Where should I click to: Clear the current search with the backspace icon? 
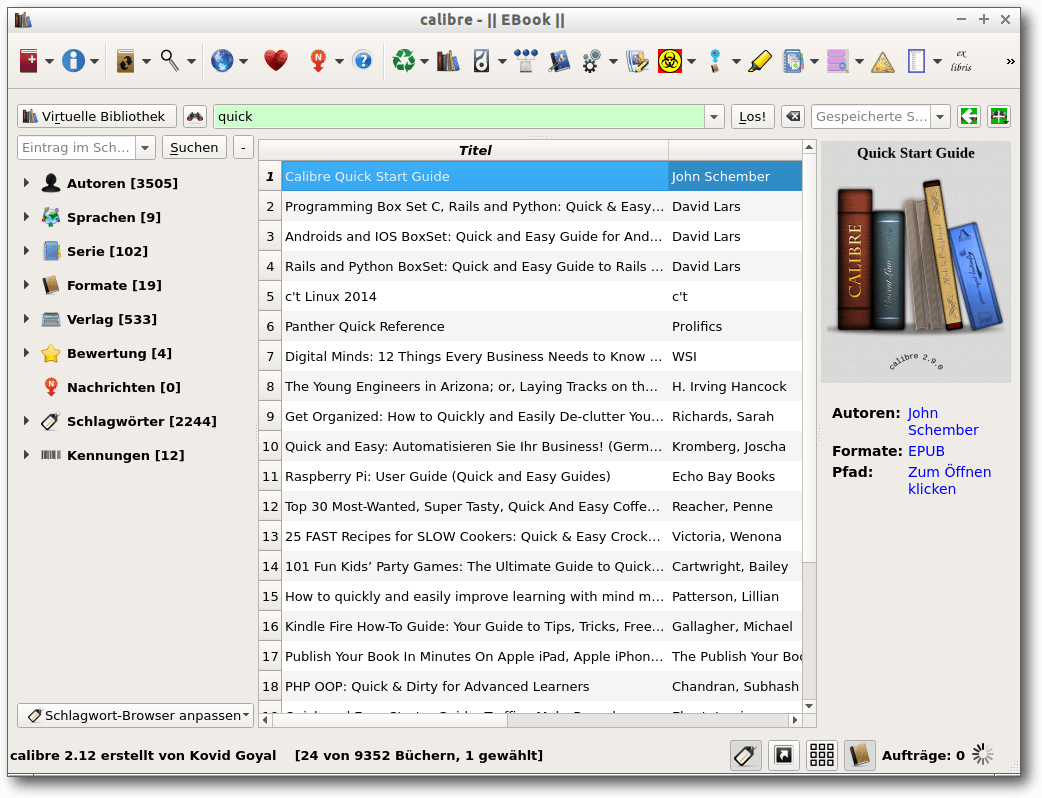(793, 116)
